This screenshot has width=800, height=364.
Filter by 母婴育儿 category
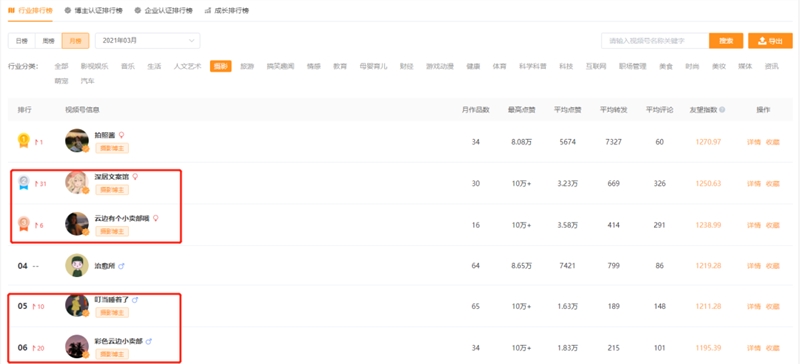point(373,66)
